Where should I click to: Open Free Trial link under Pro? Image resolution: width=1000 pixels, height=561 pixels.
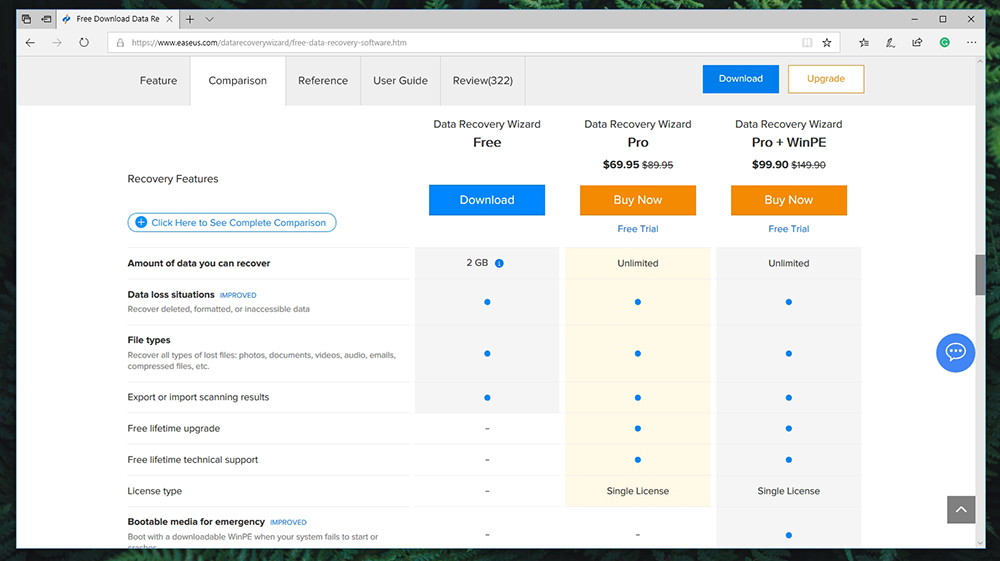point(638,229)
